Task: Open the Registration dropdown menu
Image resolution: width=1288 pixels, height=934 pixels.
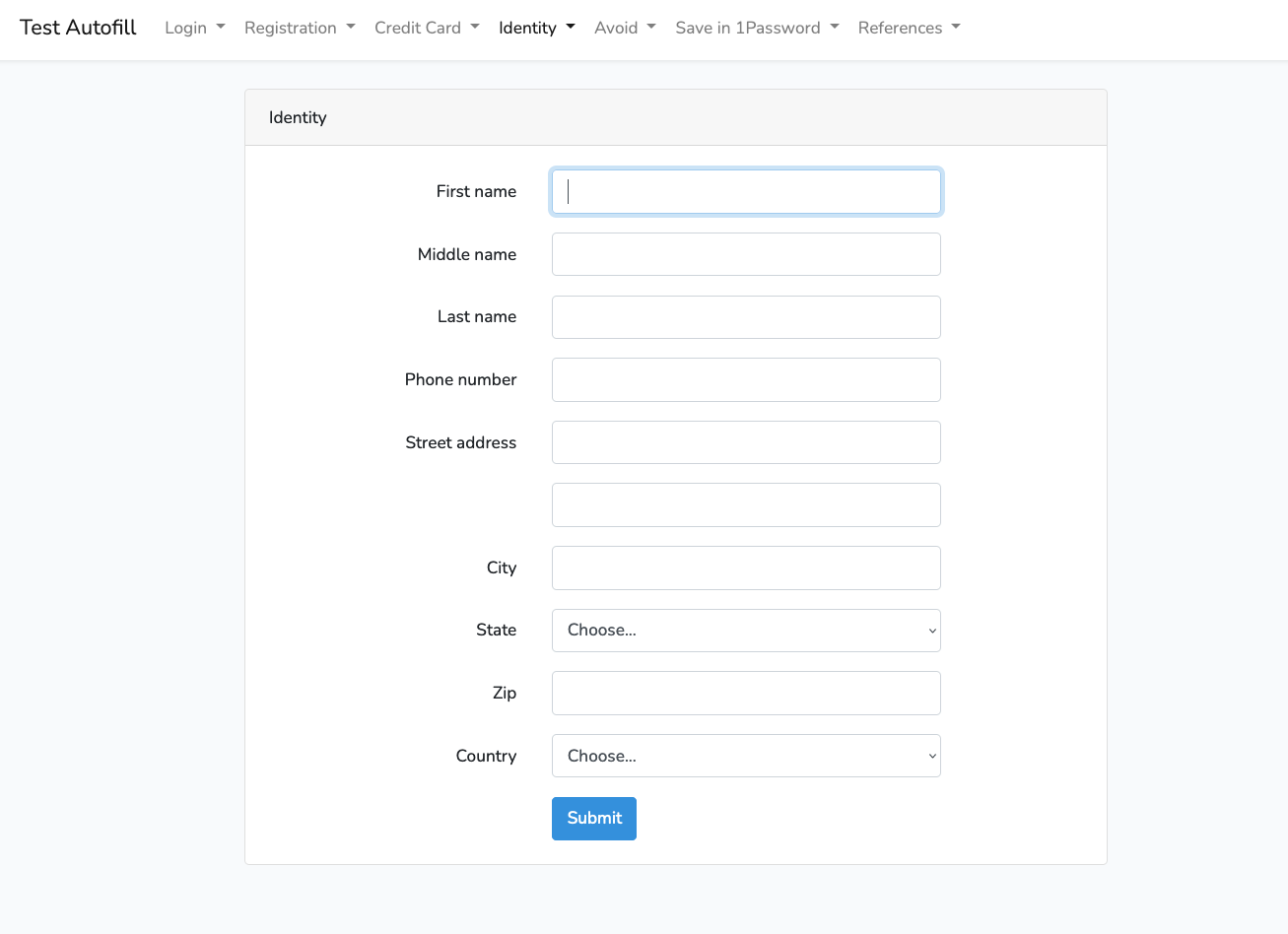Action: pyautogui.click(x=300, y=28)
